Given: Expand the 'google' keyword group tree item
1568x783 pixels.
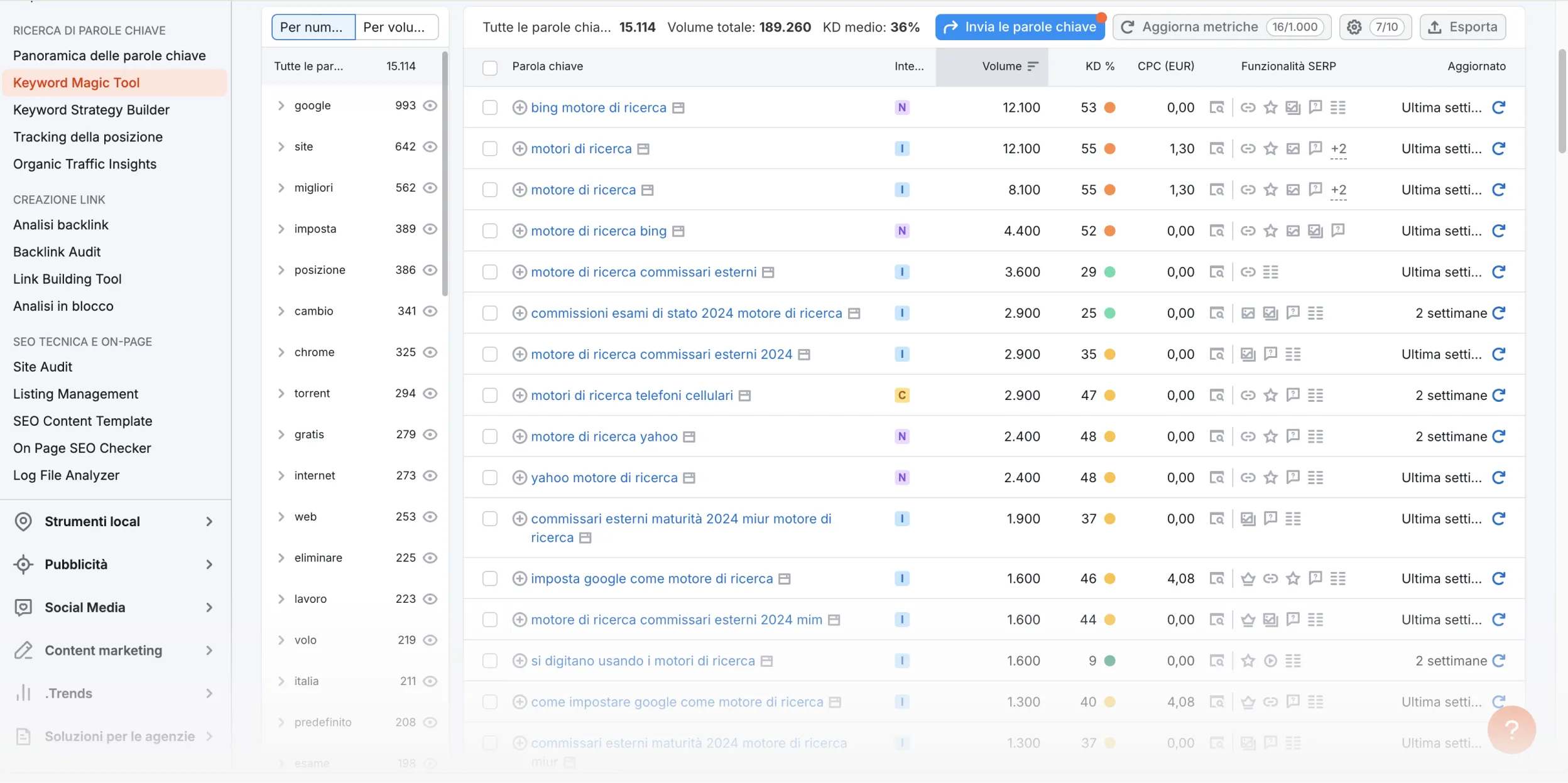Looking at the screenshot, I should [281, 105].
